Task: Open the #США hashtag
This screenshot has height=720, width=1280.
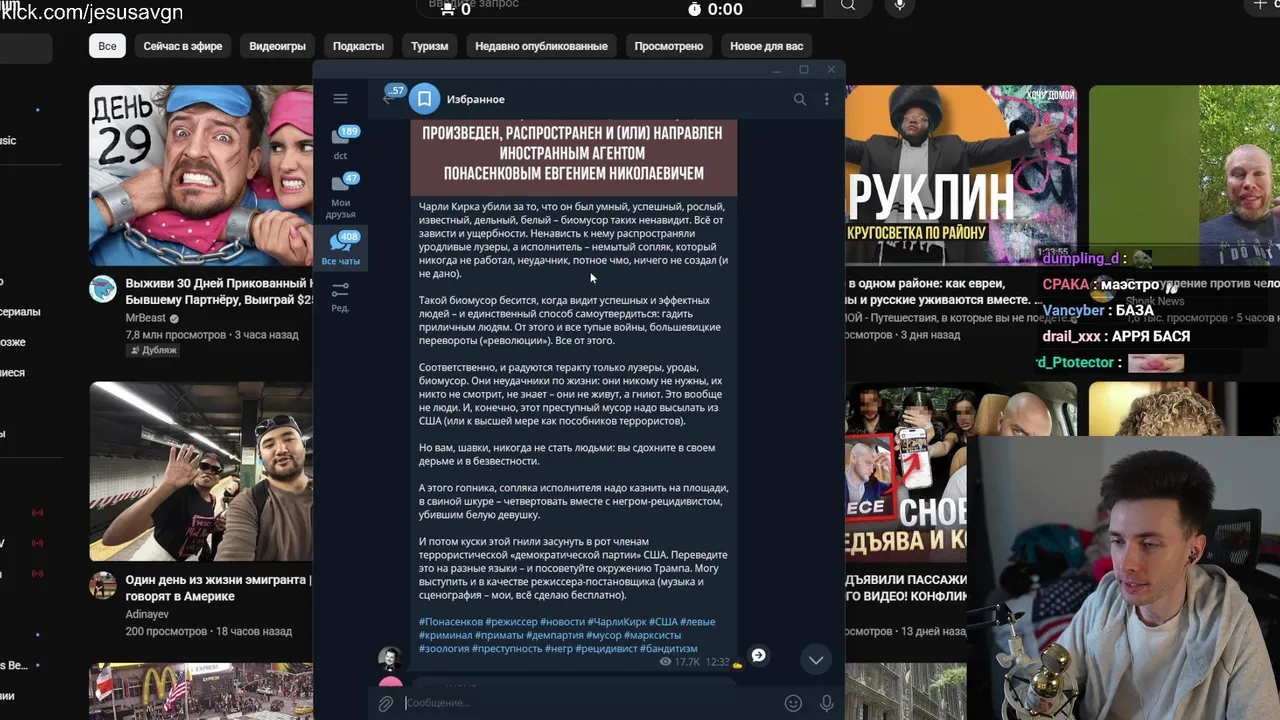Action: point(664,622)
